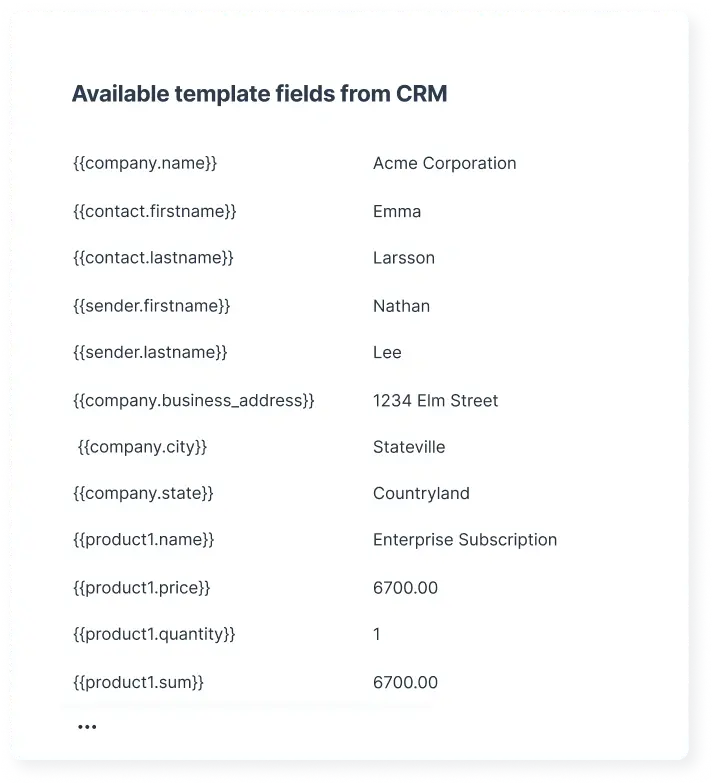Select the {{company.state}} field

pyautogui.click(x=143, y=493)
